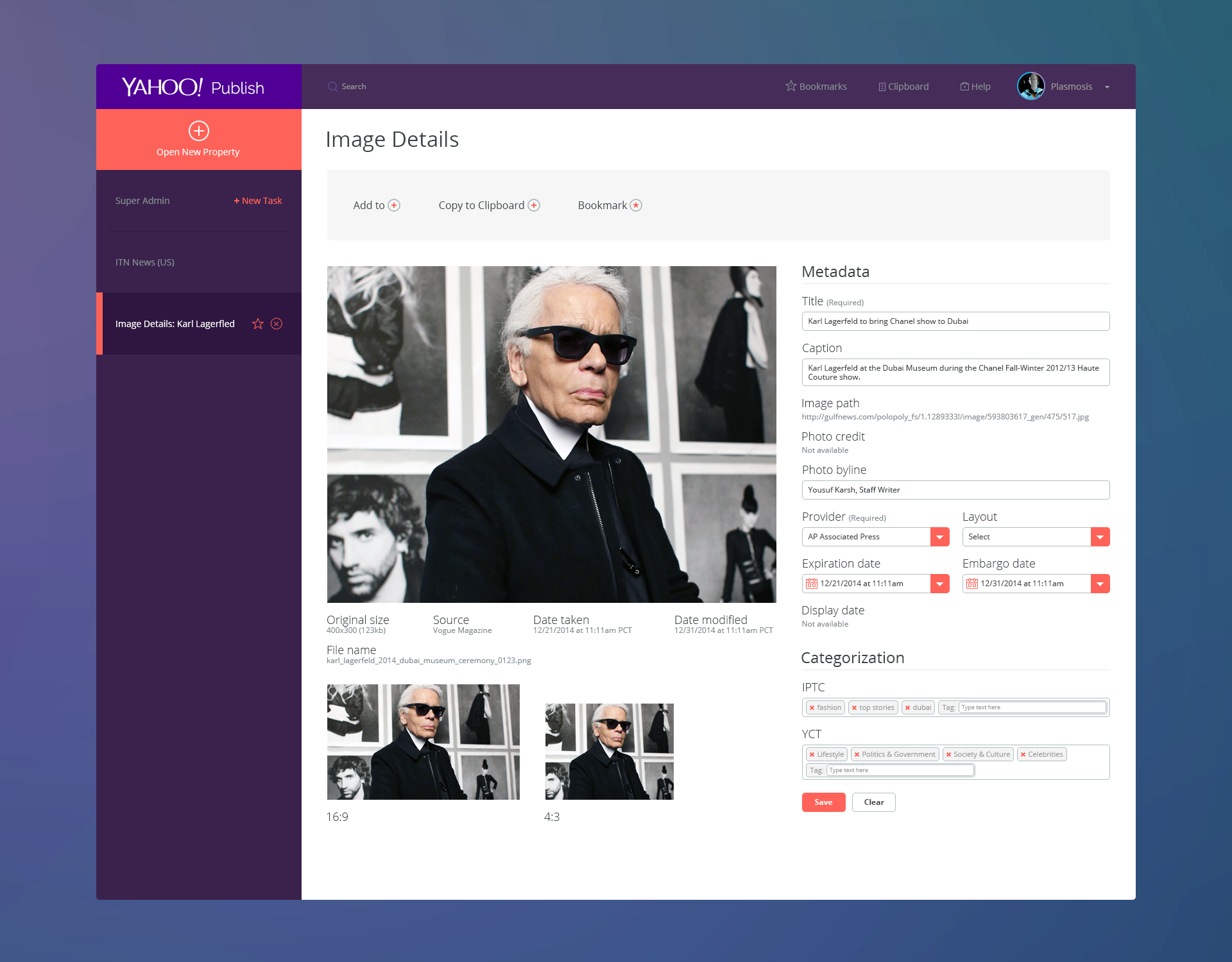Click the Copy to Clipboard plus icon
Viewport: 1232px width, 962px height.
click(534, 205)
